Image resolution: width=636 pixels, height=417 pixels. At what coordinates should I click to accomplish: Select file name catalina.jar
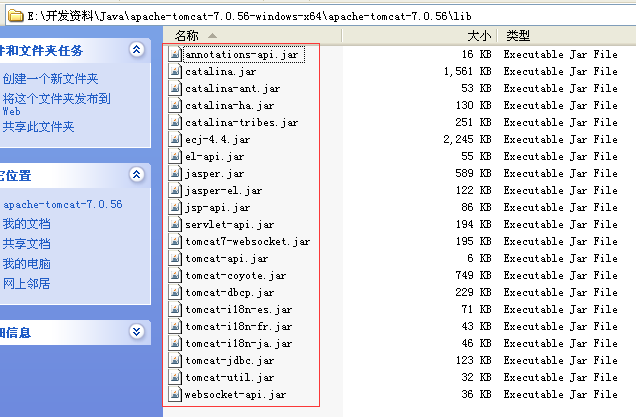(x=221, y=71)
